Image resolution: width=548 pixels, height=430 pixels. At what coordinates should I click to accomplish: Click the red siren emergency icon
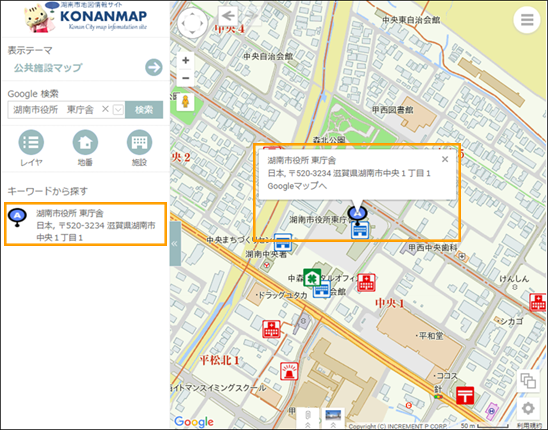coord(289,371)
